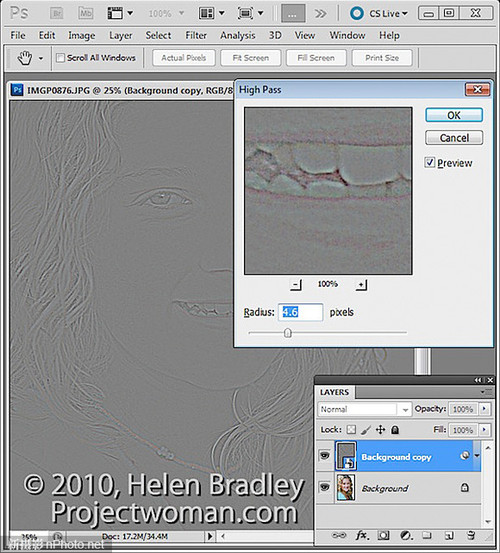The width and height of the screenshot is (500, 553).
Task: Cancel the High Pass dialog
Action: pos(454,138)
